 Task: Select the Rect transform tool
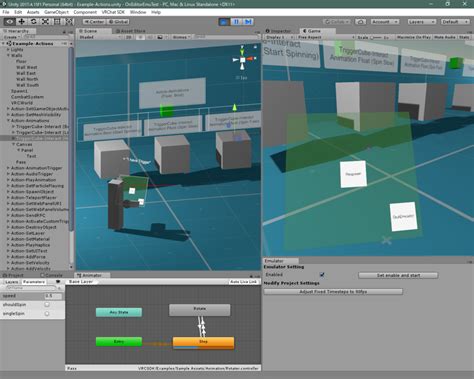click(x=57, y=22)
